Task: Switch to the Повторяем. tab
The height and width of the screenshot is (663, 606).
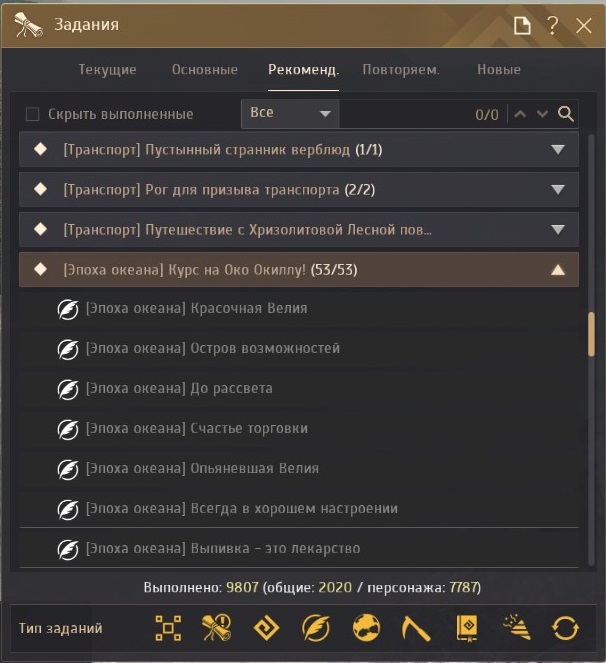Action: [401, 69]
